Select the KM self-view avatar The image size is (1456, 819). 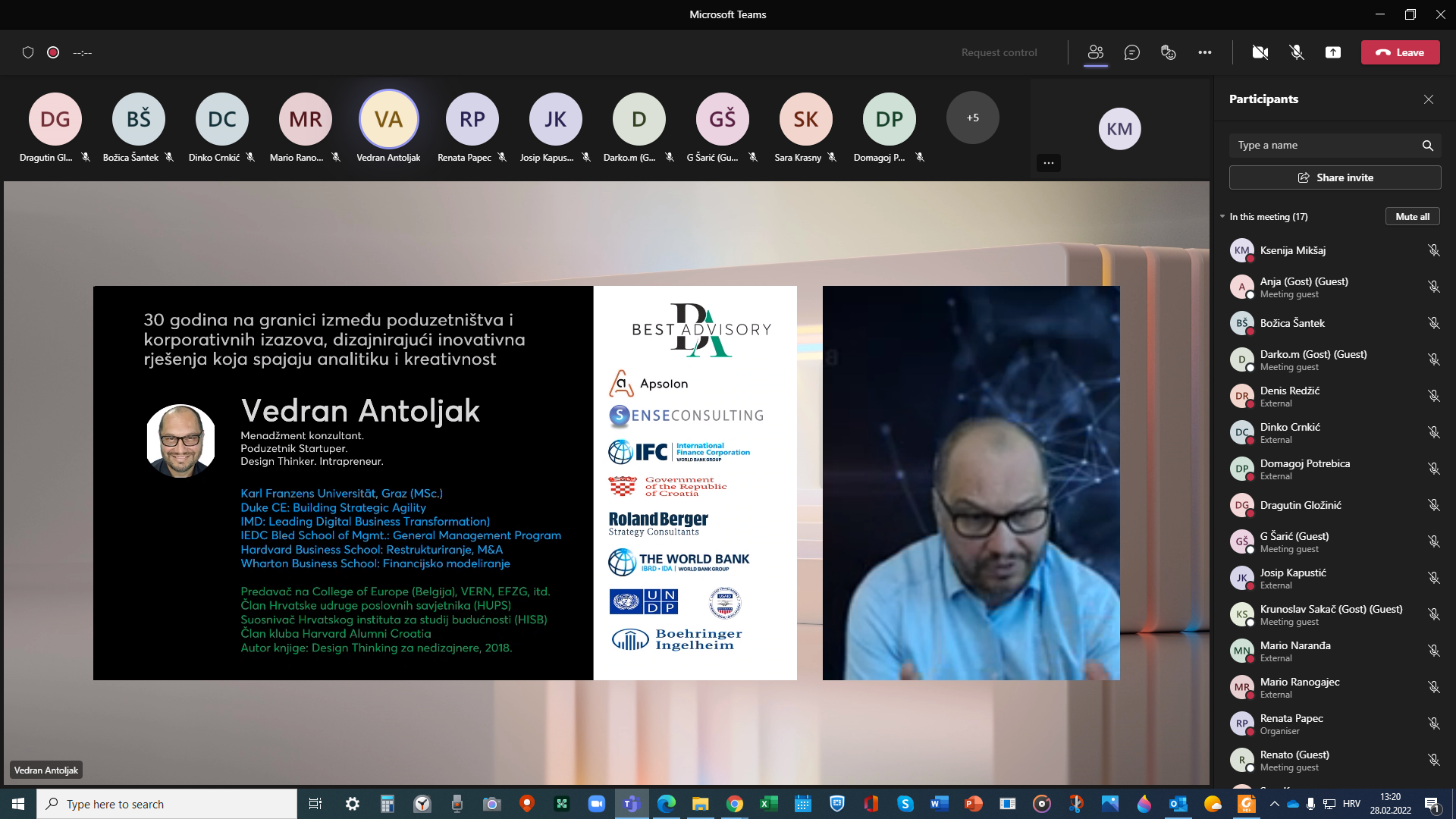tap(1119, 129)
